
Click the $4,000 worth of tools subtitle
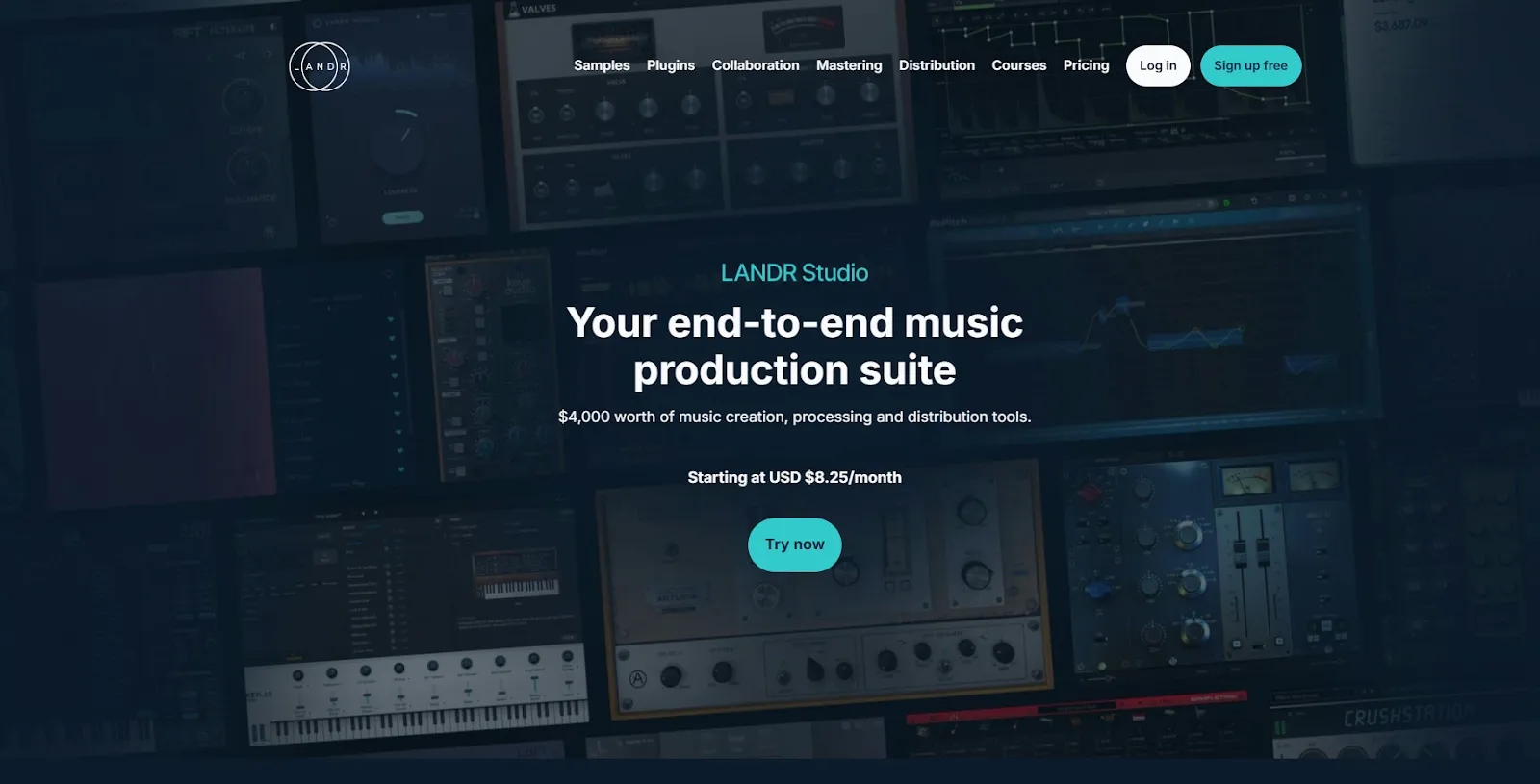point(794,417)
